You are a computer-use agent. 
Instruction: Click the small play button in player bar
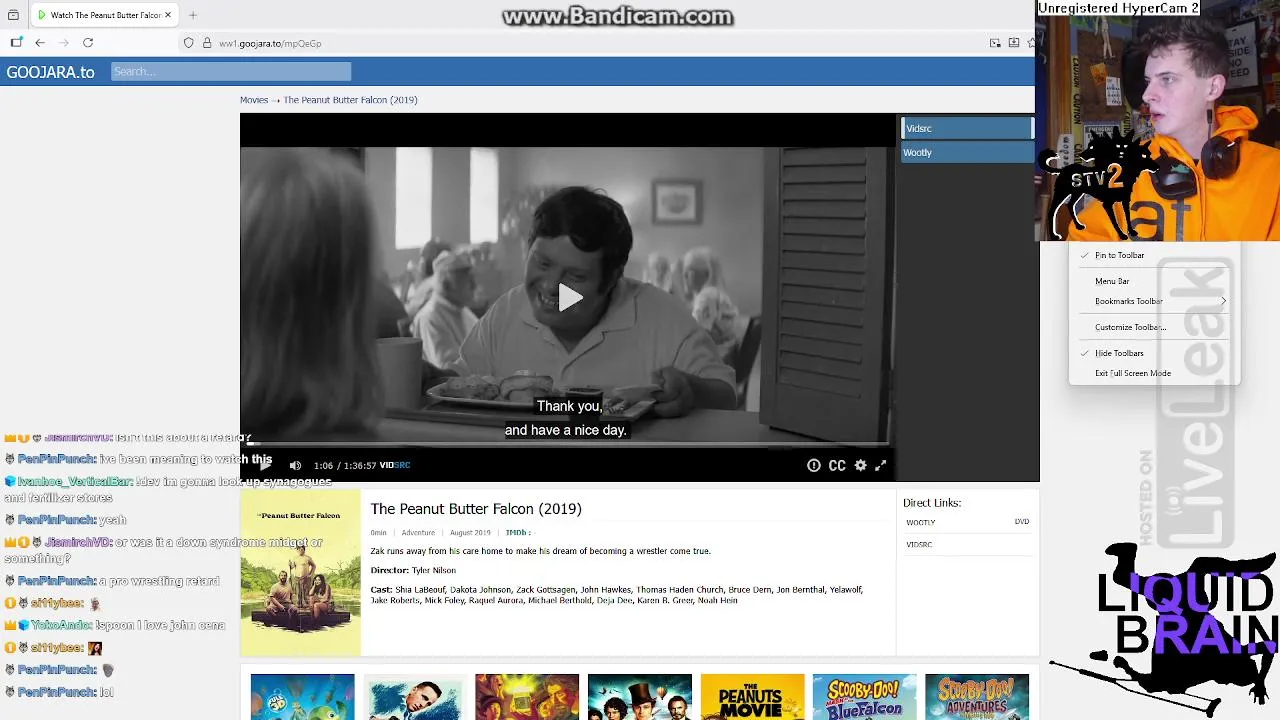[265, 465]
